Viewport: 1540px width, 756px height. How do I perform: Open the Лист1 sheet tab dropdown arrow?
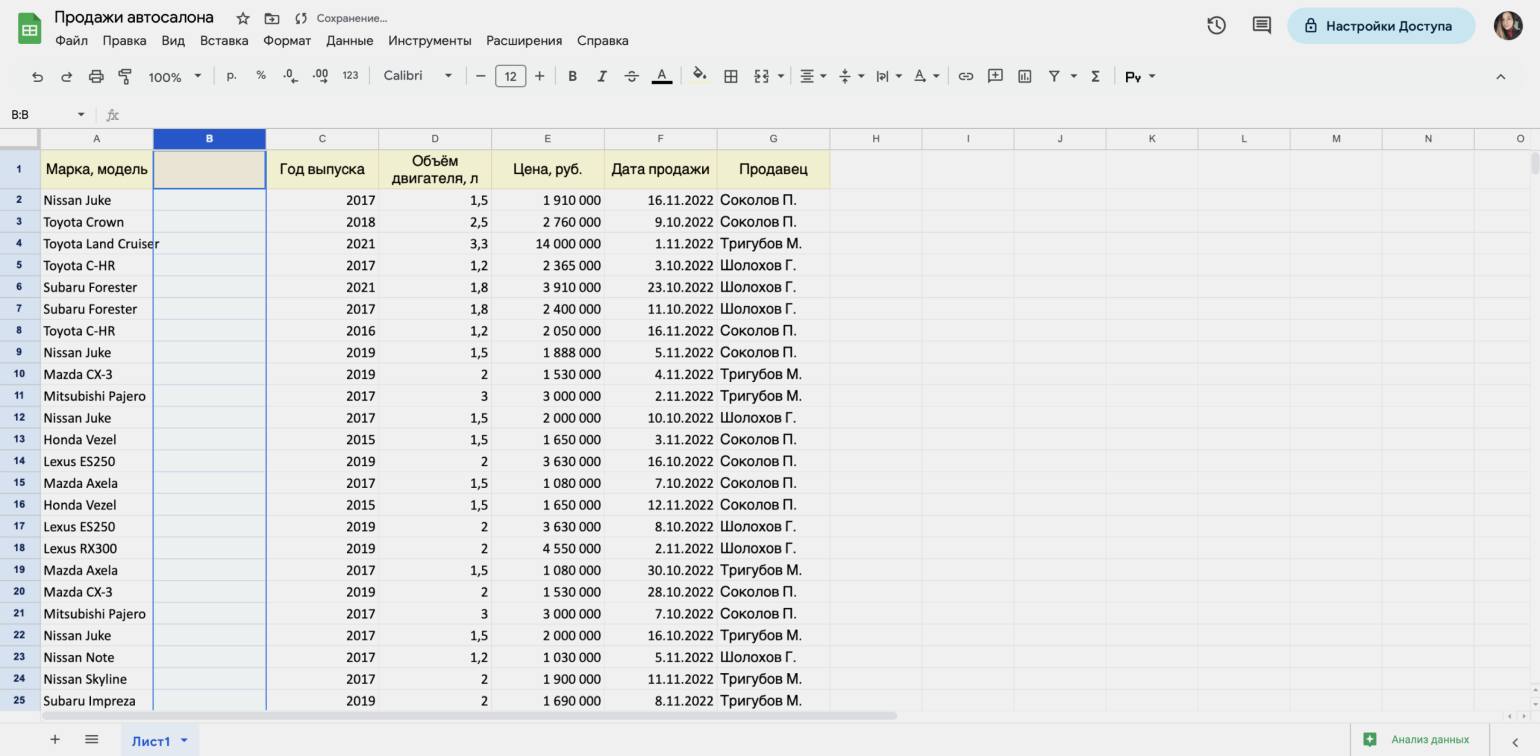[x=184, y=741]
